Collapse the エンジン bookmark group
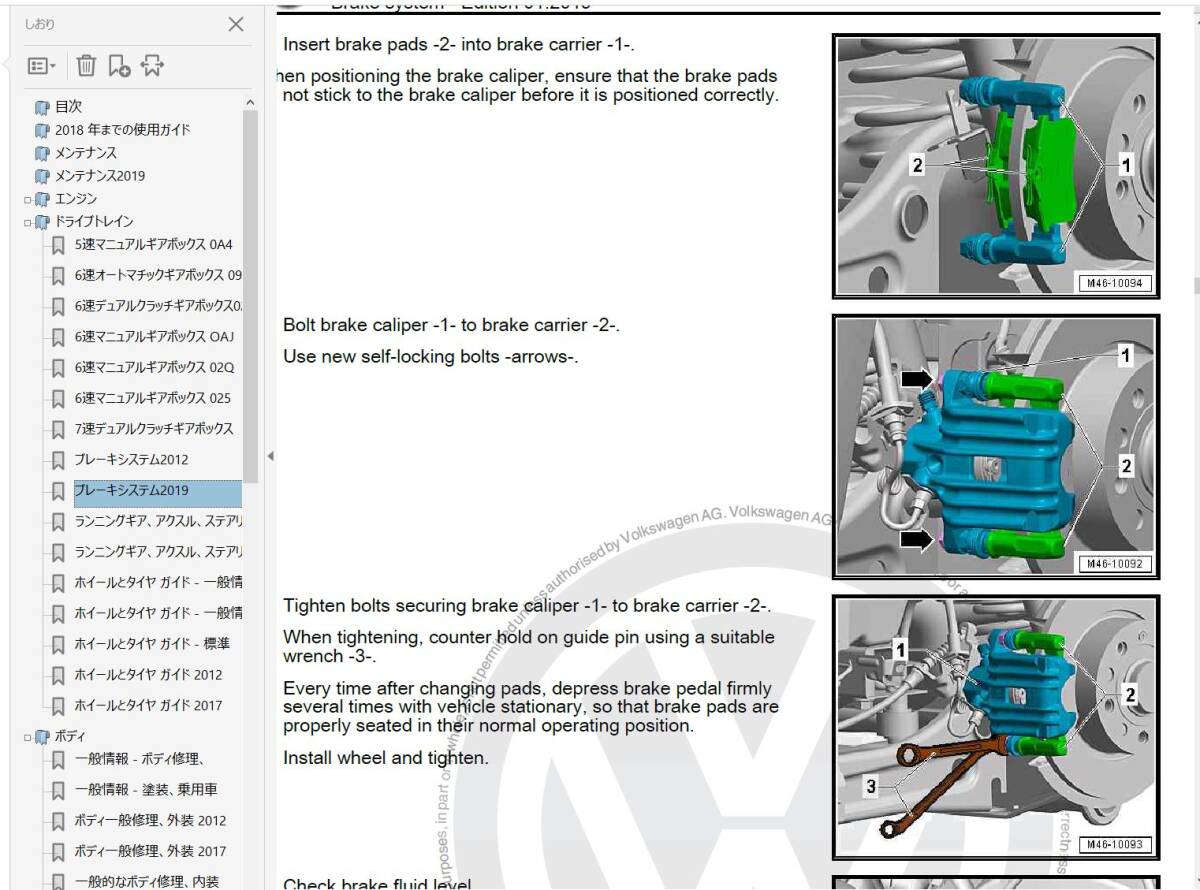 coord(29,199)
